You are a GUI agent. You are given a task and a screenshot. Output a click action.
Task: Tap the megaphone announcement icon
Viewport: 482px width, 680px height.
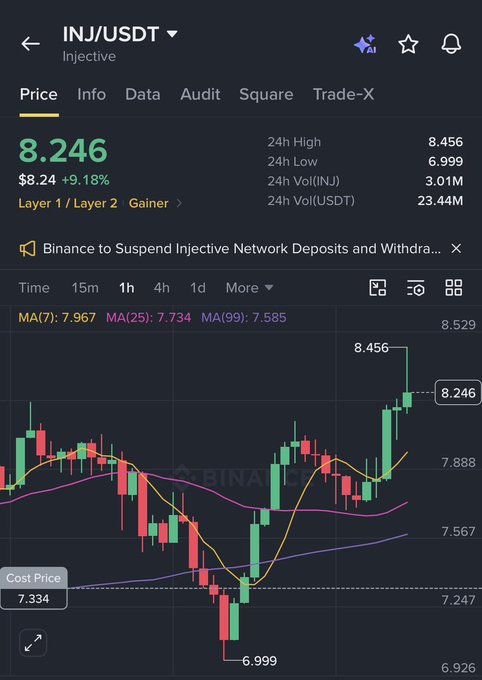click(27, 249)
